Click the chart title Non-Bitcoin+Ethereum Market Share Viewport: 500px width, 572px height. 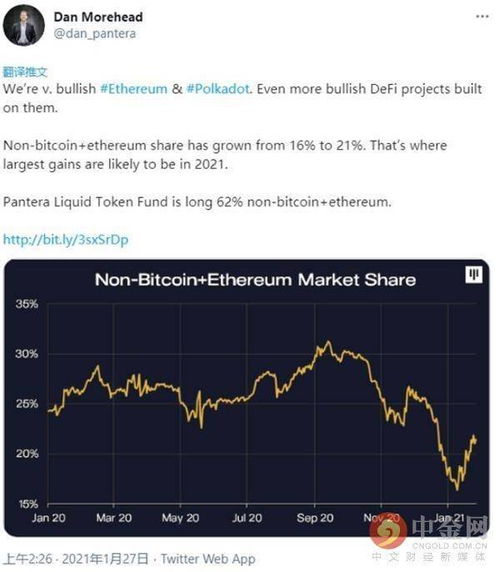pos(255,280)
